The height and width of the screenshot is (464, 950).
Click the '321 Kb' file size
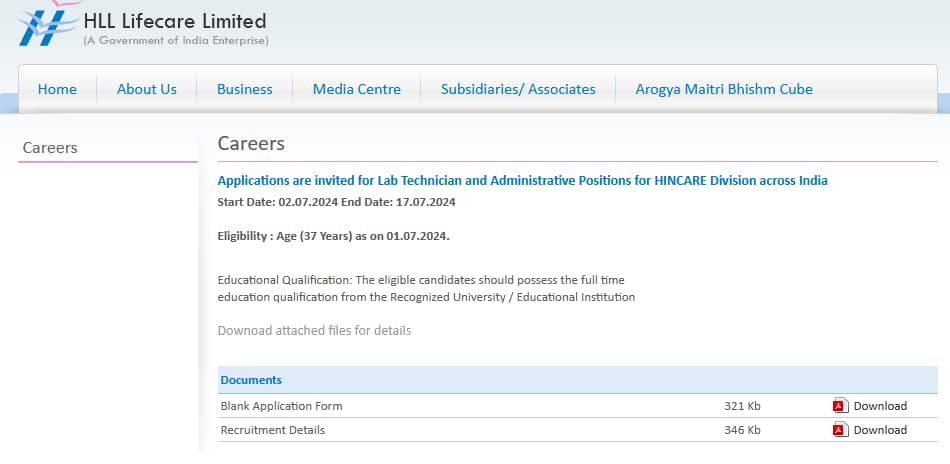[742, 406]
